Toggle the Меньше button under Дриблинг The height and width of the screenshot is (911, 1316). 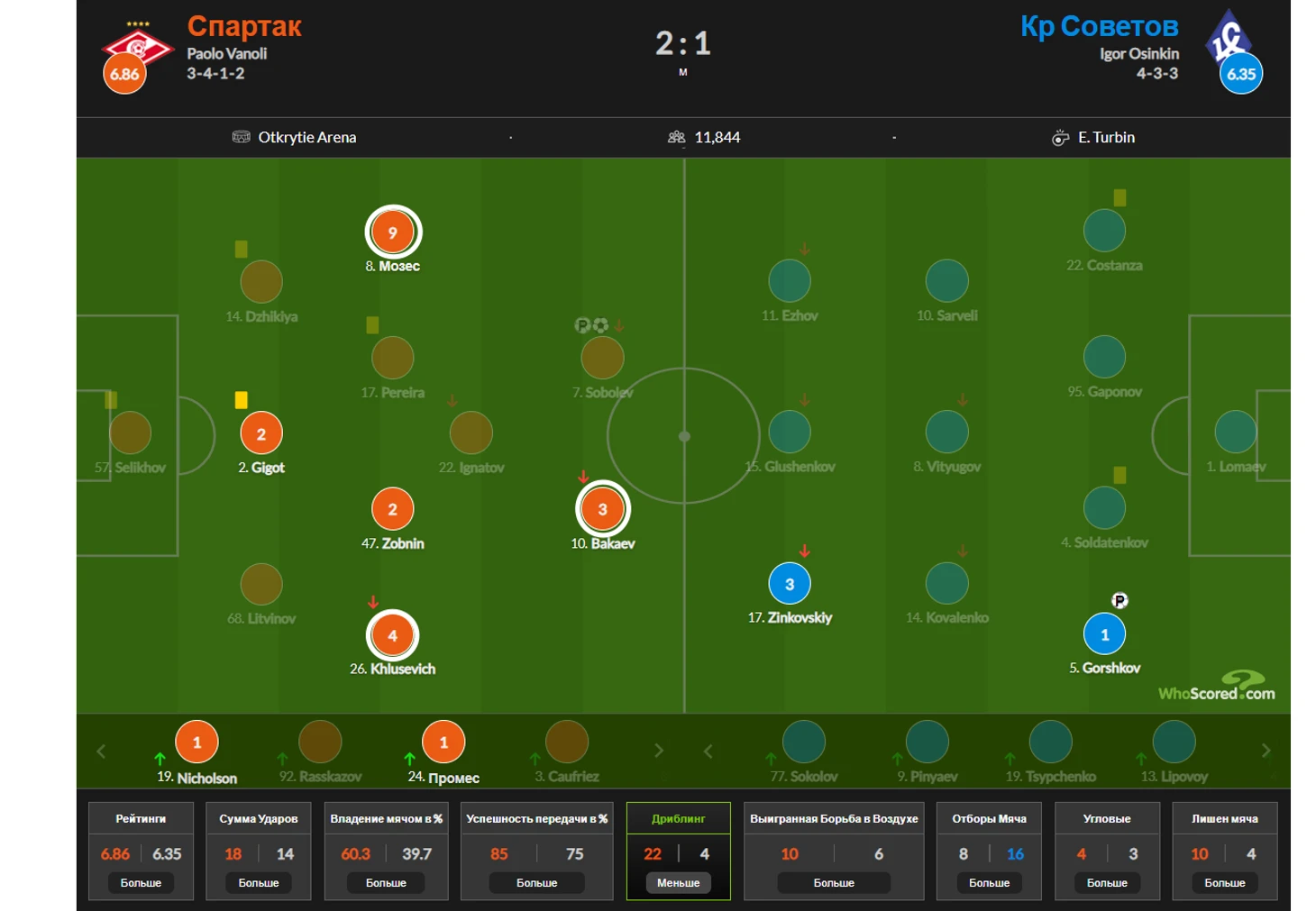[678, 883]
